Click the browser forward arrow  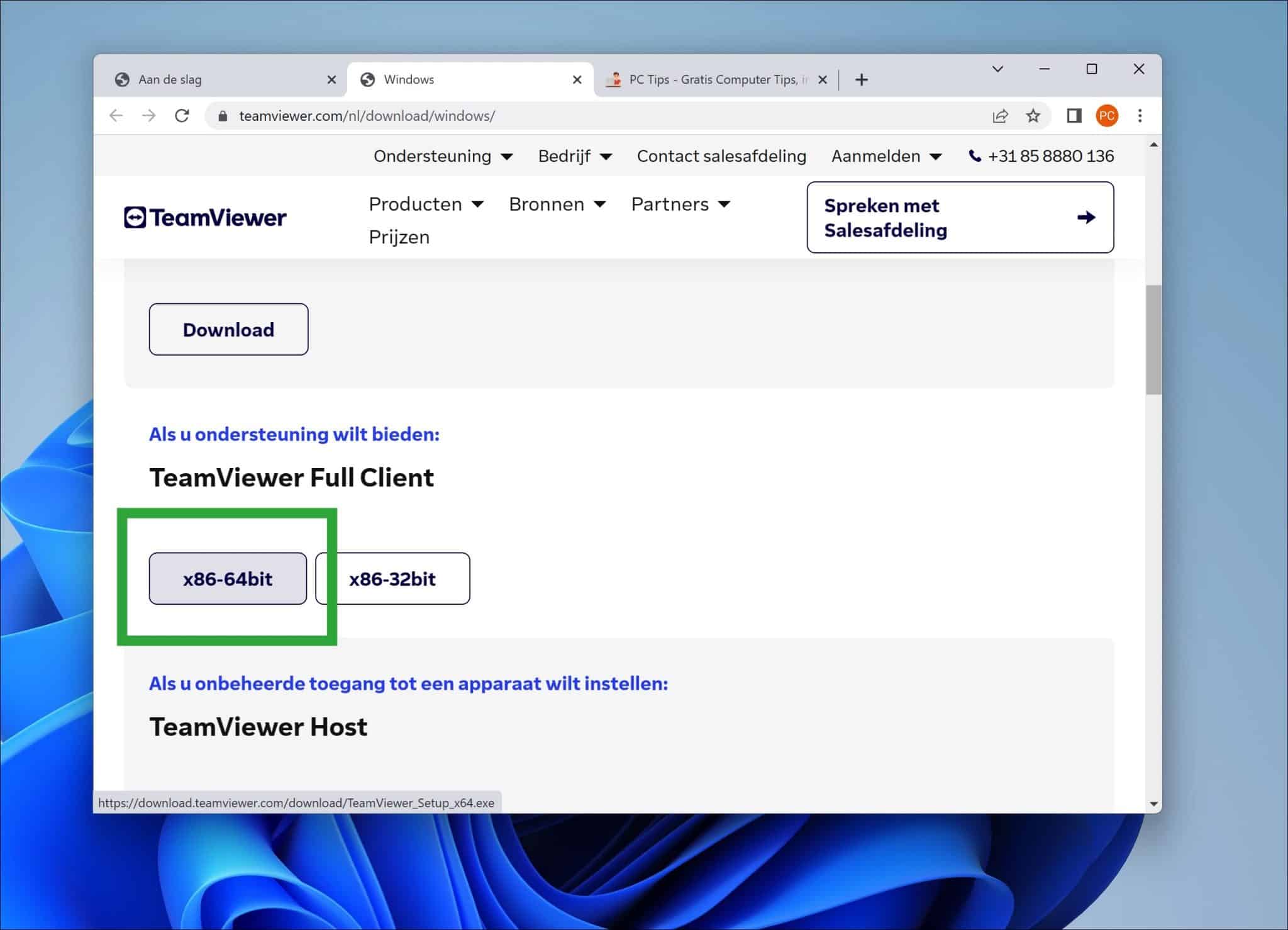tap(149, 115)
